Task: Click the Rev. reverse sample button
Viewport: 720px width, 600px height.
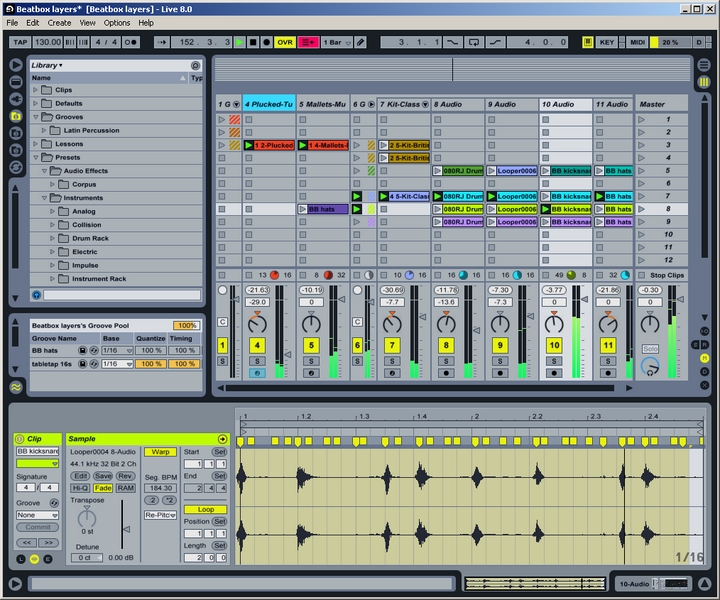Action: point(125,476)
